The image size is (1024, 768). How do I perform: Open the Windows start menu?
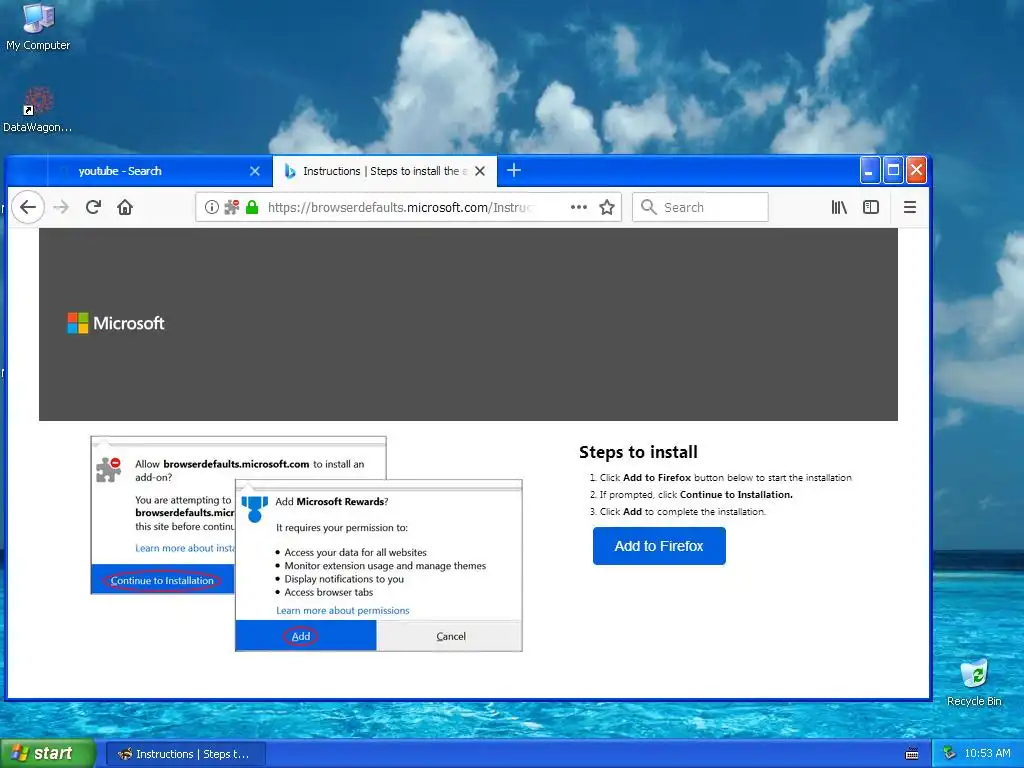[47, 753]
